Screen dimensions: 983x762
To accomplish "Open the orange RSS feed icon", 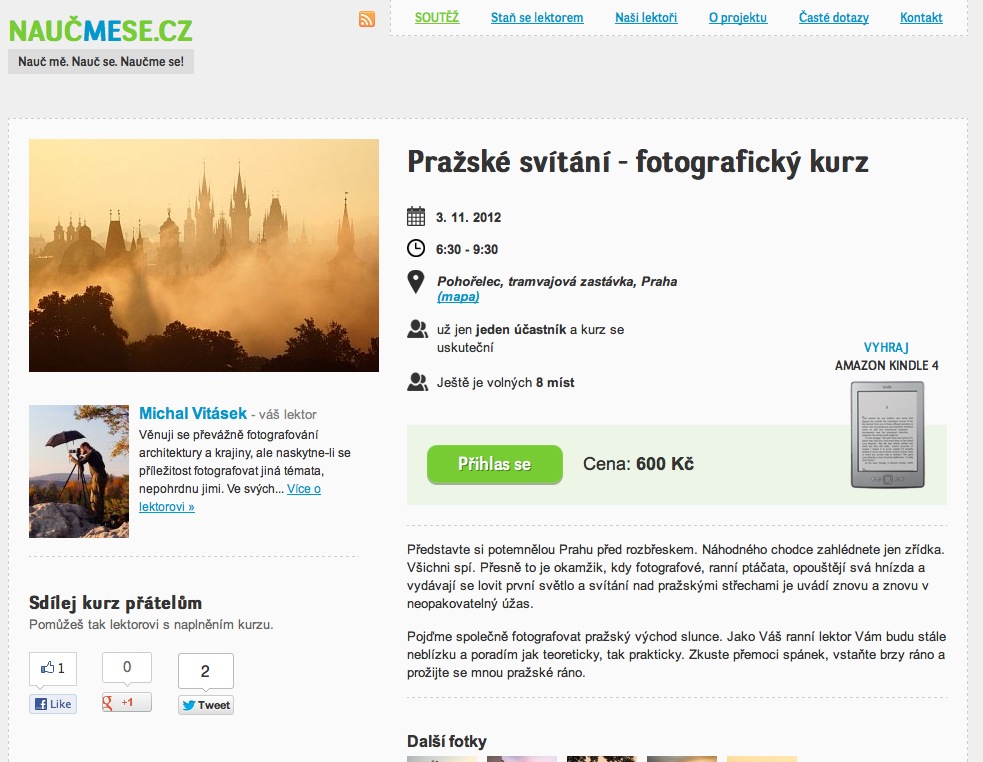I will point(367,19).
